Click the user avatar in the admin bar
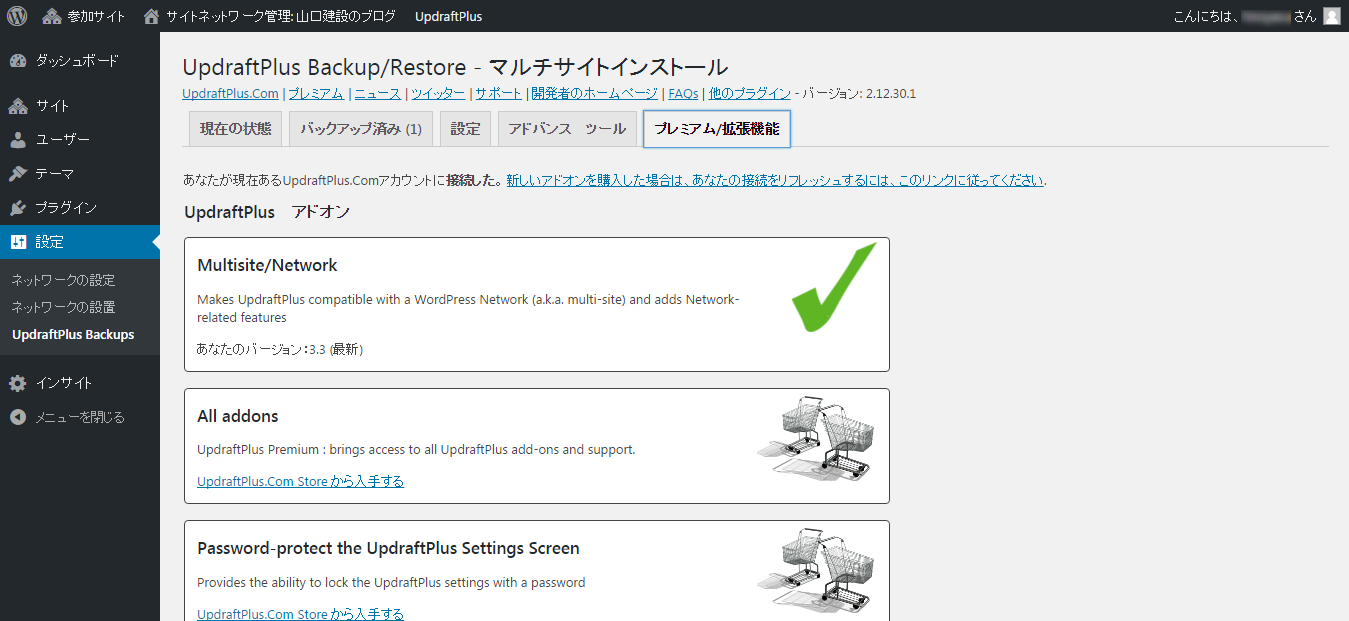Image resolution: width=1349 pixels, height=621 pixels. coord(1332,16)
